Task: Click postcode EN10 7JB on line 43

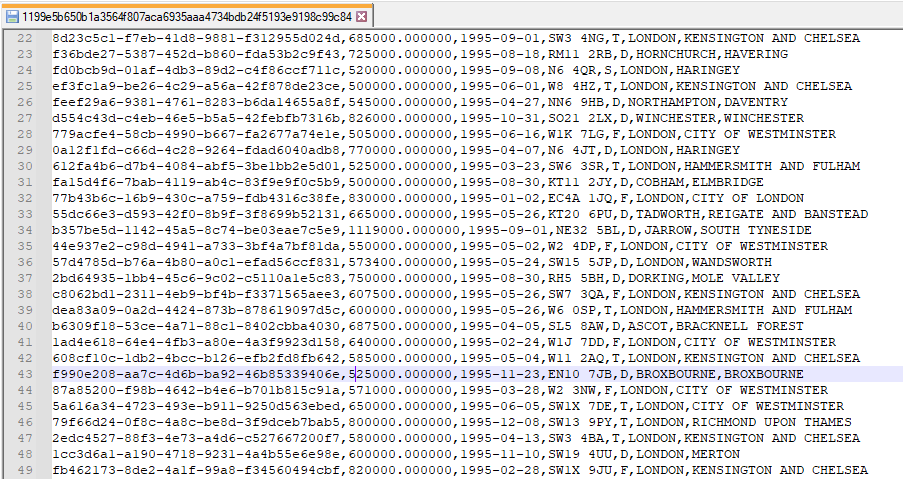Action: click(580, 374)
